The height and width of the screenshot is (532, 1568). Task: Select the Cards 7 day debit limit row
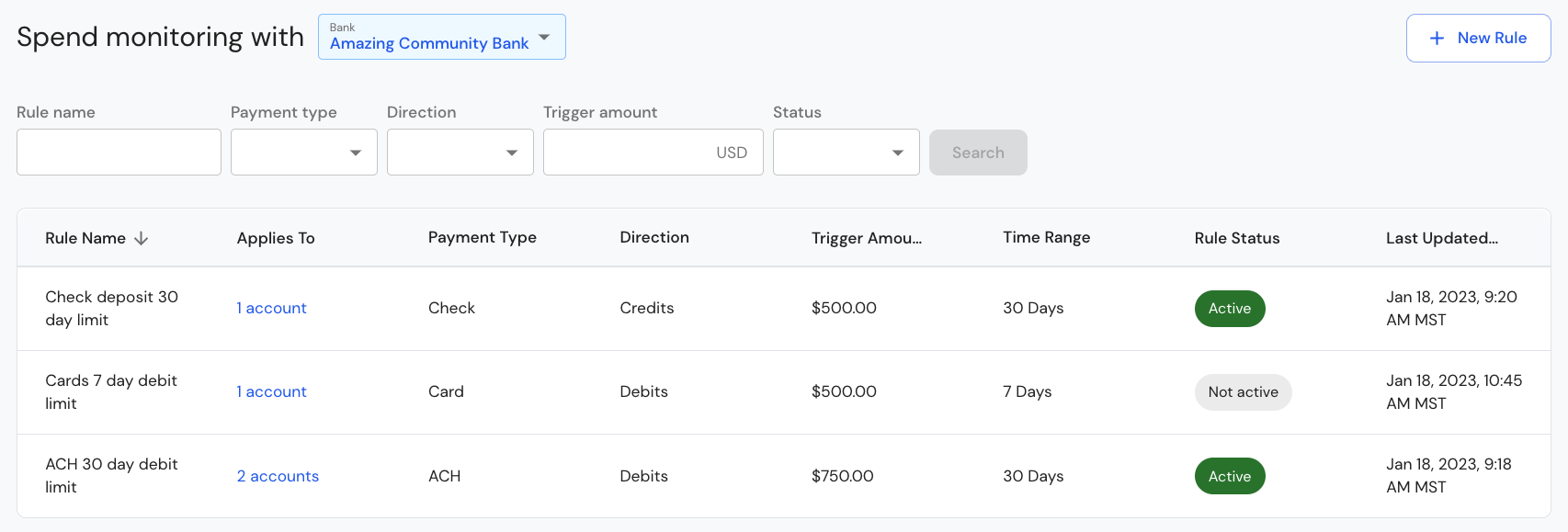click(784, 392)
